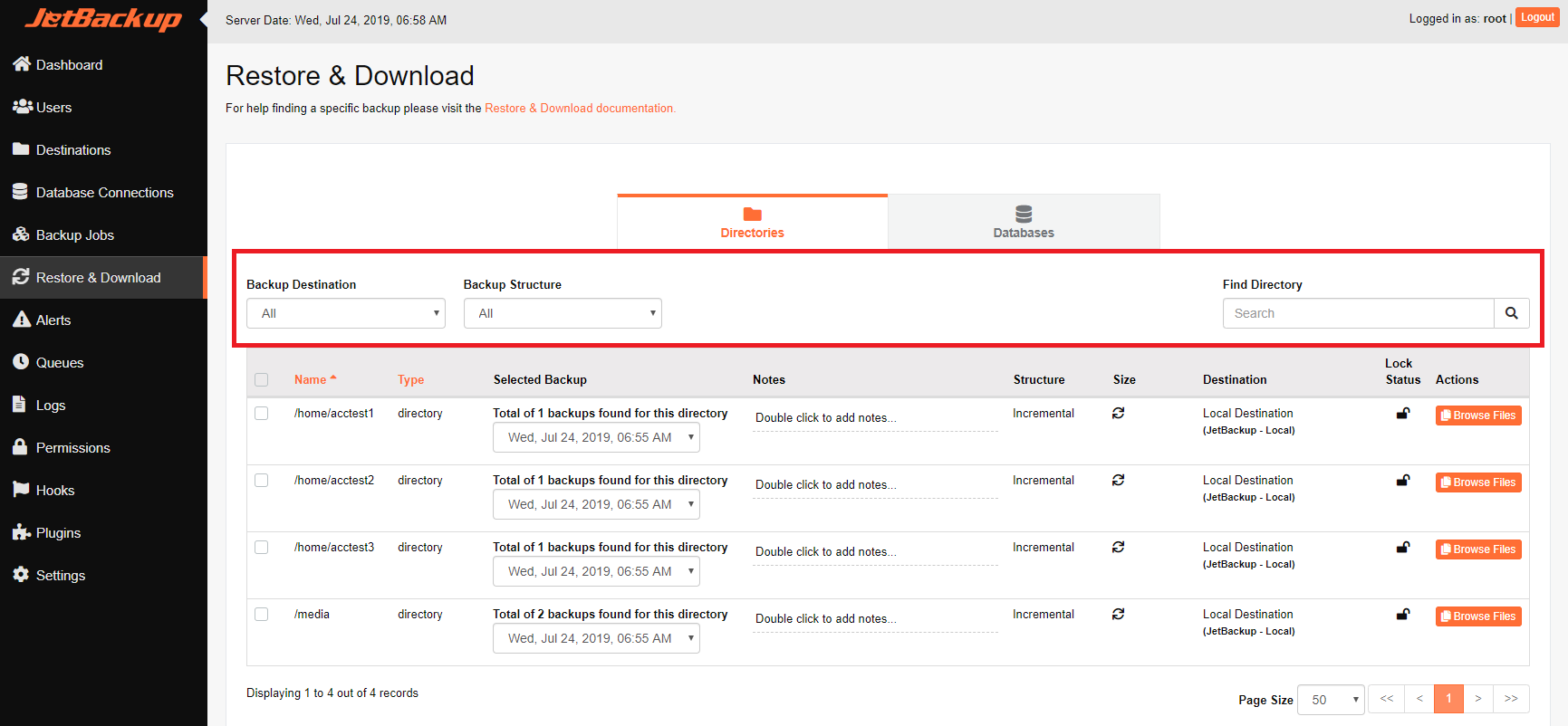Check the /media row checkbox
The height and width of the screenshot is (726, 1568).
coord(262,614)
